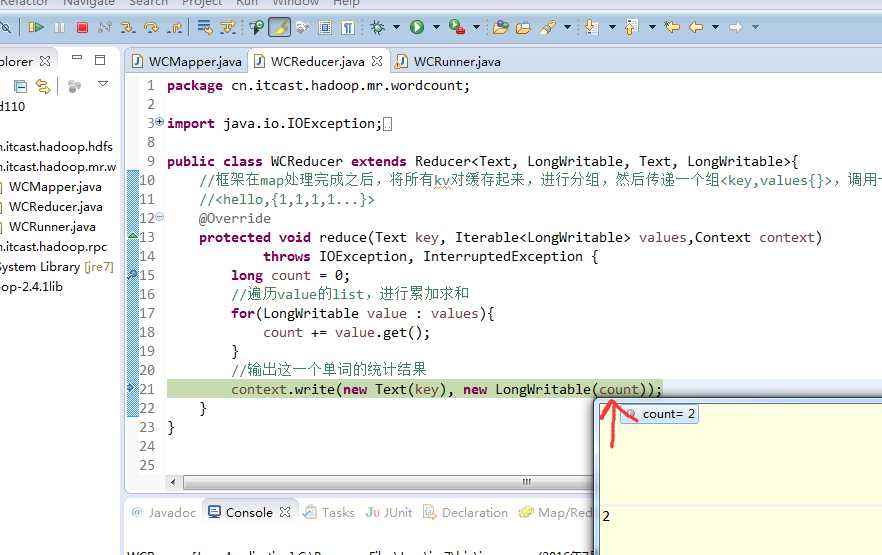Click the override marker on line 13
Viewport: 882px width, 555px height.
133,236
